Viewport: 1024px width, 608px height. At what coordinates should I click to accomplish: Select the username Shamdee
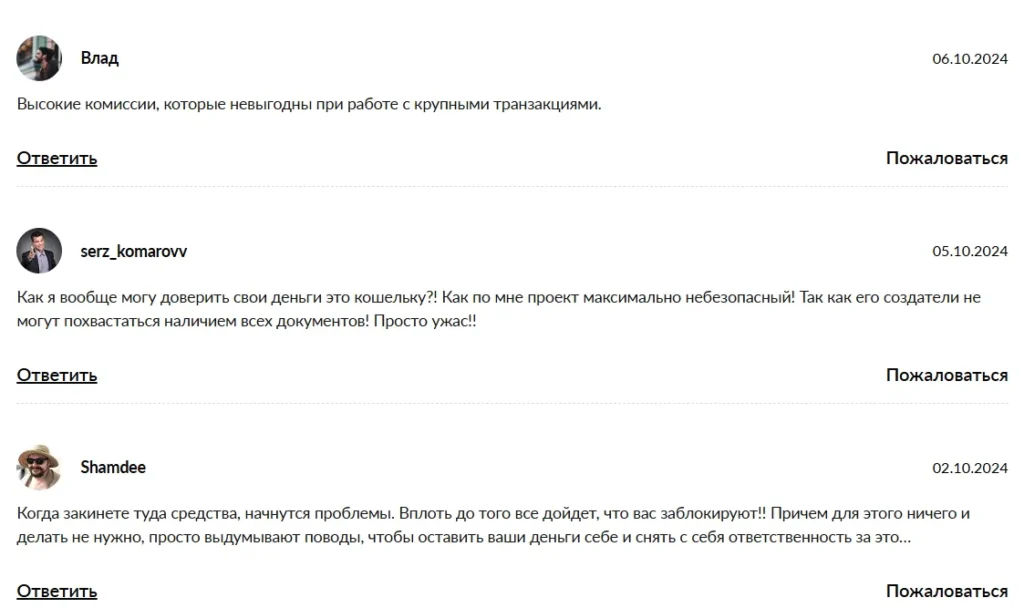[113, 467]
